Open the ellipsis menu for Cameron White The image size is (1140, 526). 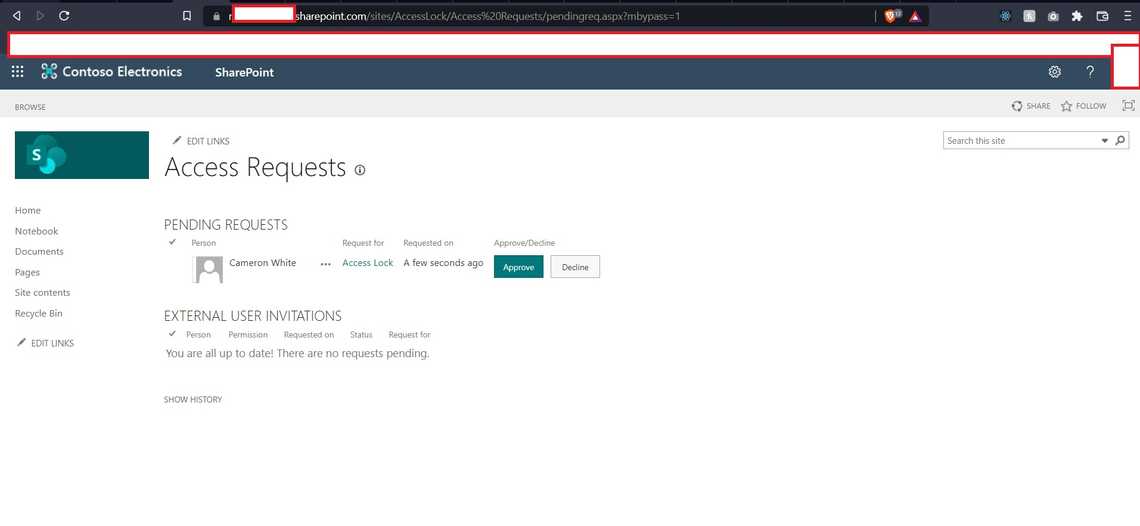point(326,264)
